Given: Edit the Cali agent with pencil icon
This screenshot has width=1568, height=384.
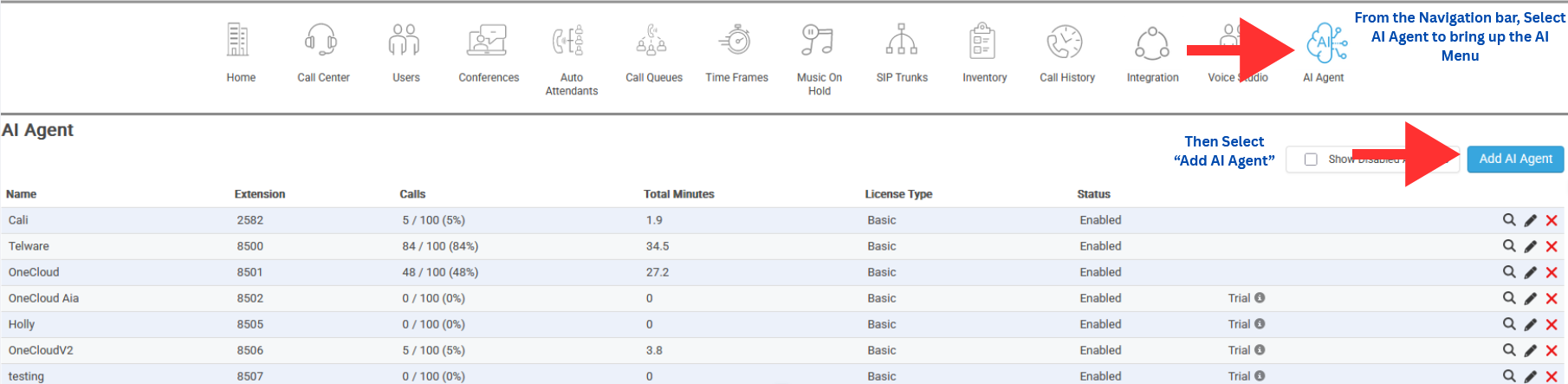Looking at the screenshot, I should click(1530, 221).
